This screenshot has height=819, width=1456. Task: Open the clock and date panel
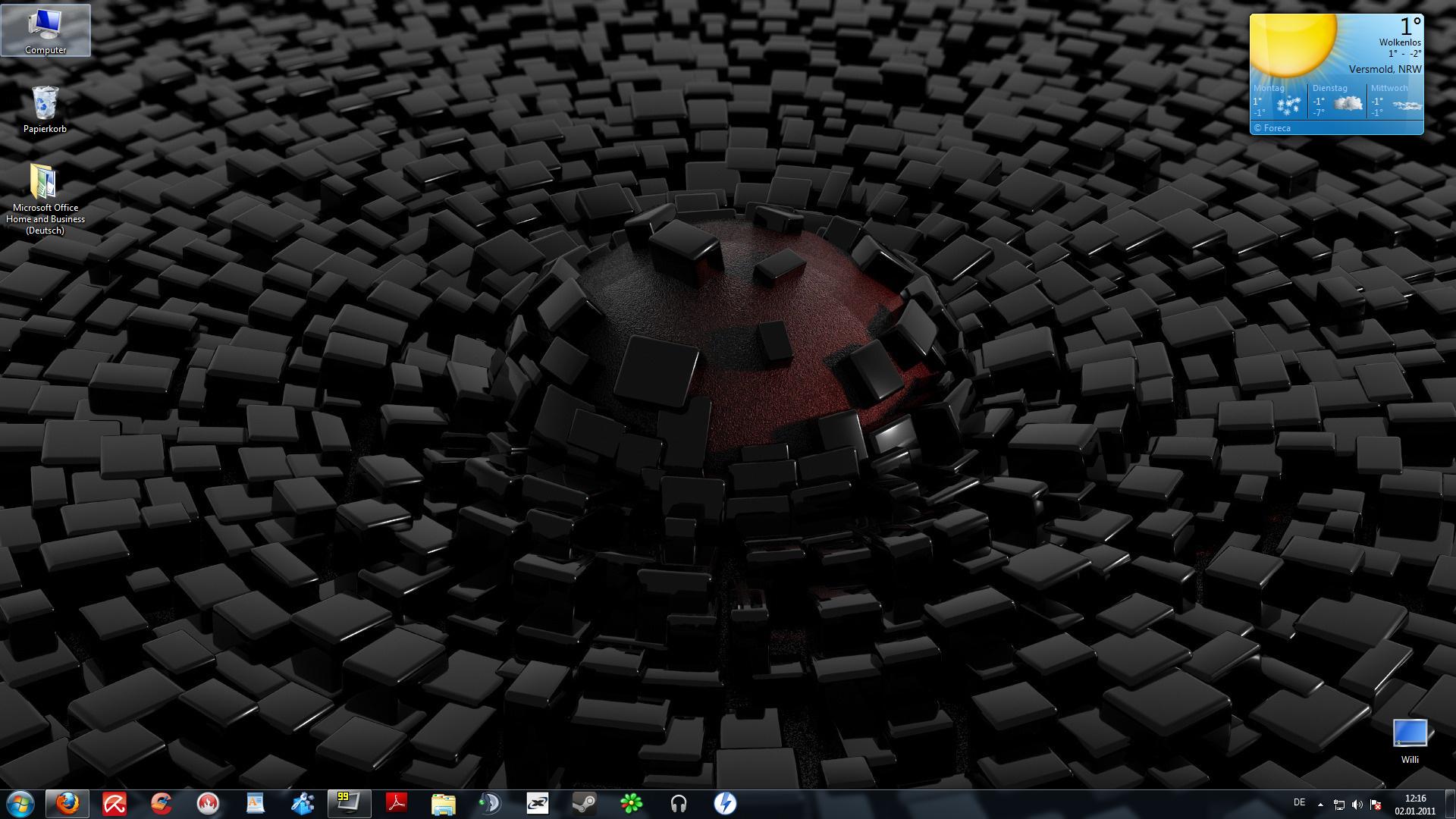click(1414, 804)
